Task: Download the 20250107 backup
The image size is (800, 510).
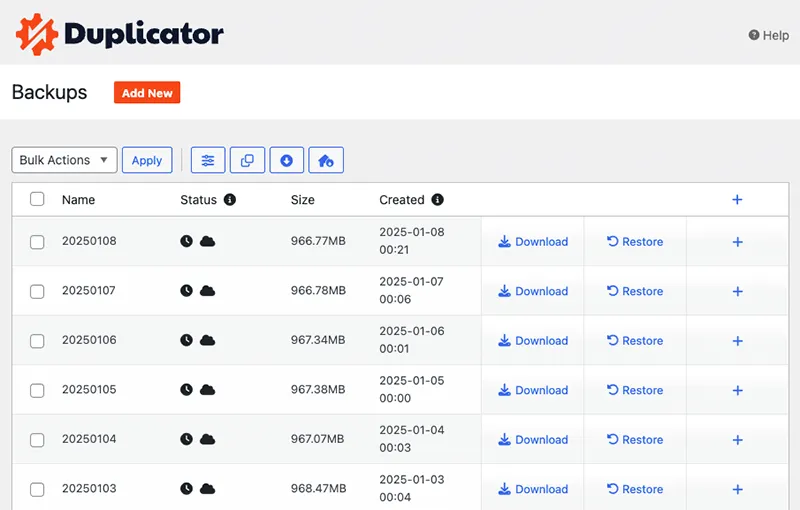Action: 533,291
